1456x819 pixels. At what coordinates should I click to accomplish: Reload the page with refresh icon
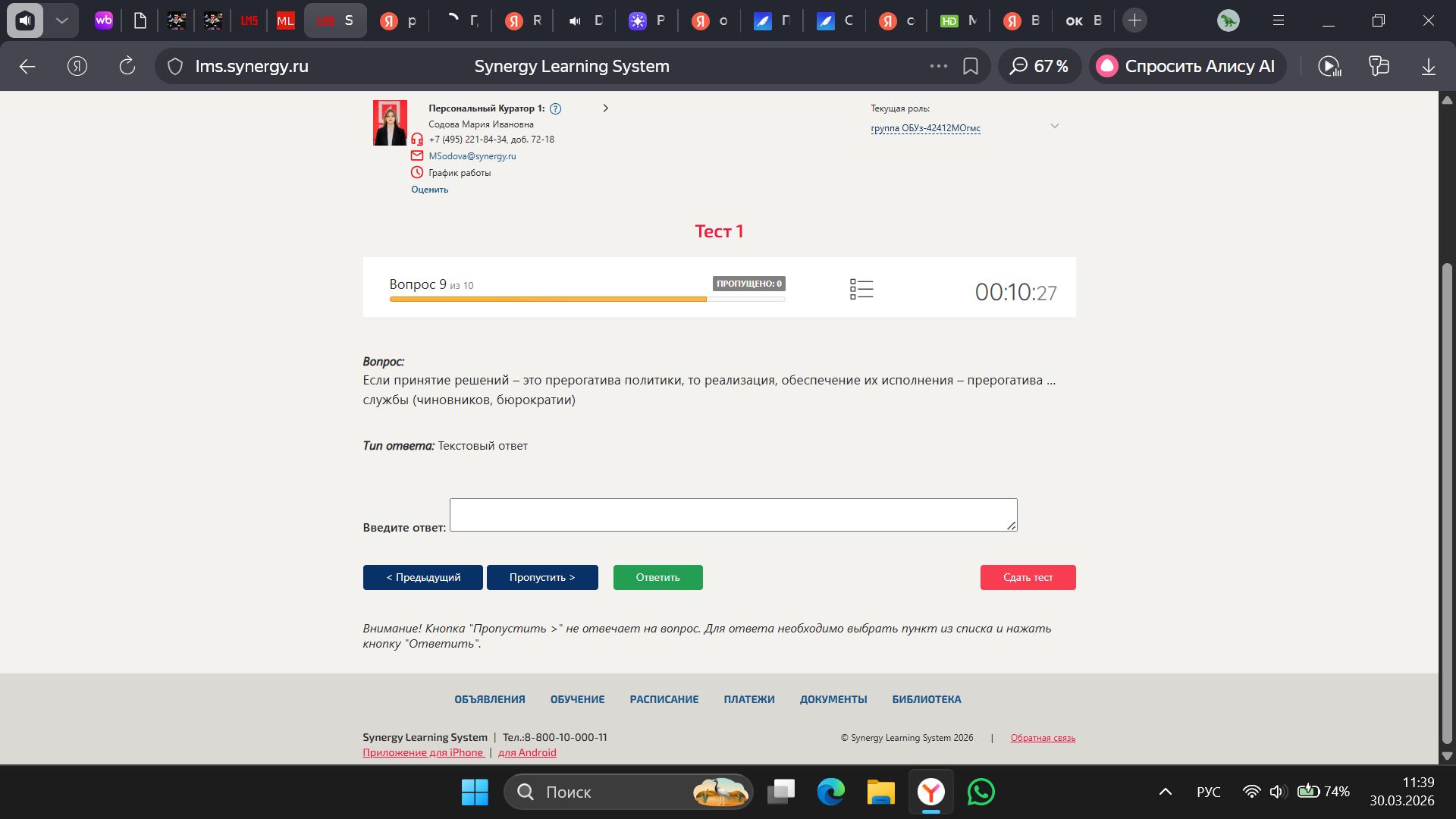coord(127,67)
